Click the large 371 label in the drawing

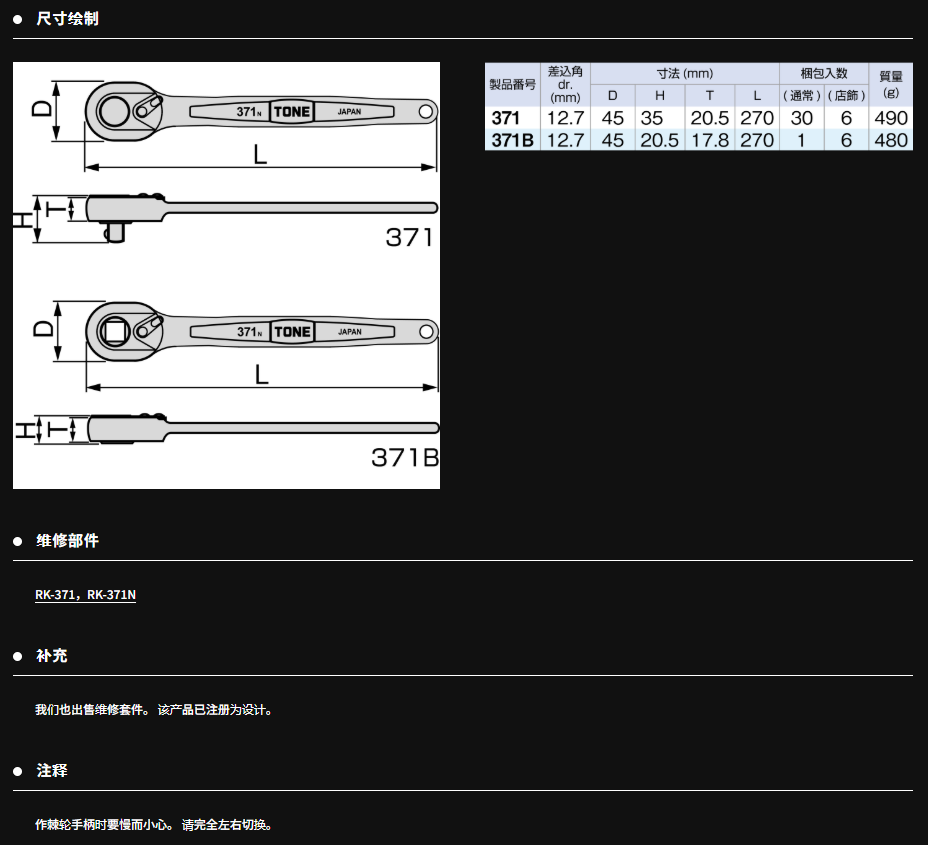409,237
